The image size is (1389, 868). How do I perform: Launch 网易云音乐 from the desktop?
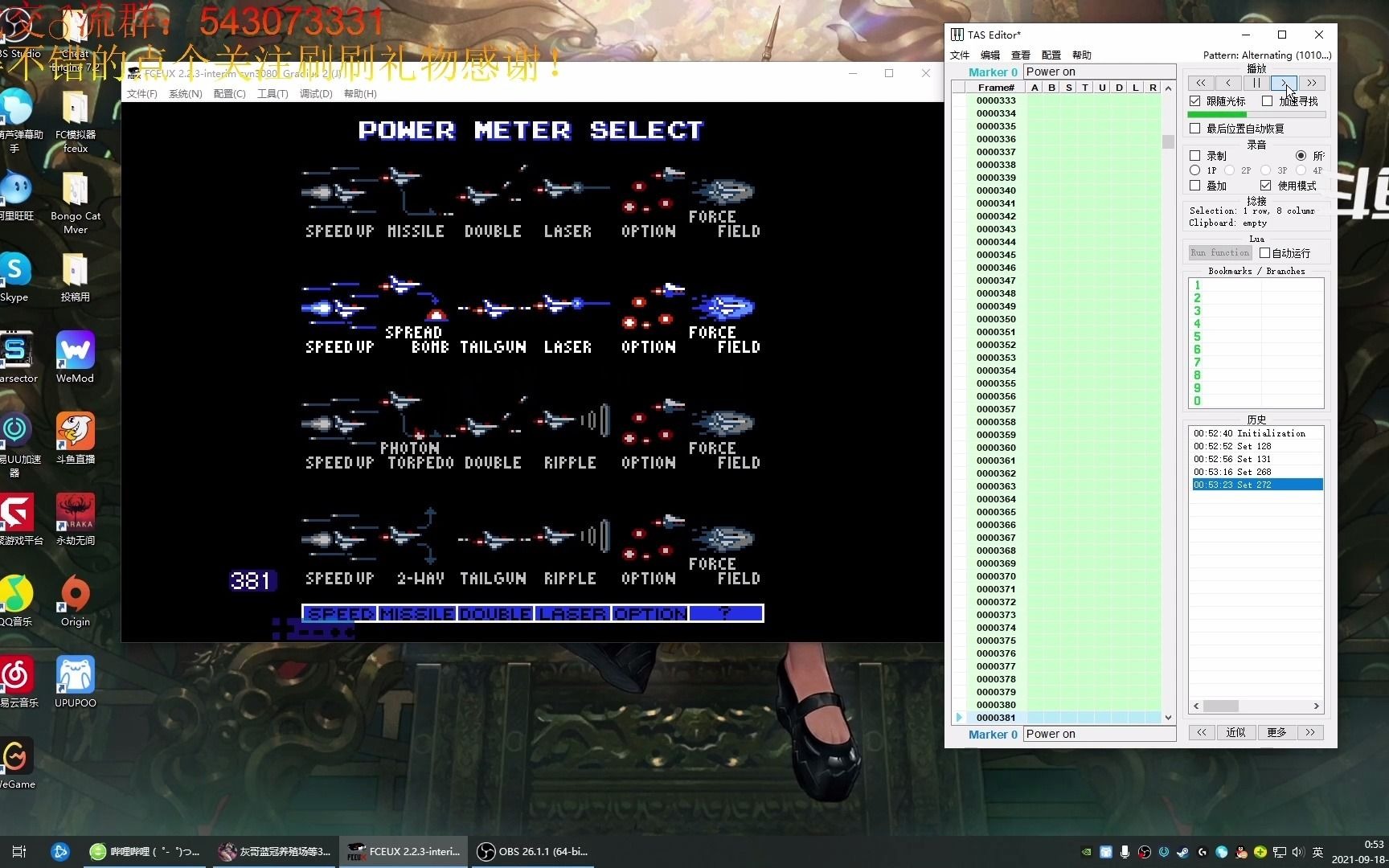click(x=16, y=682)
